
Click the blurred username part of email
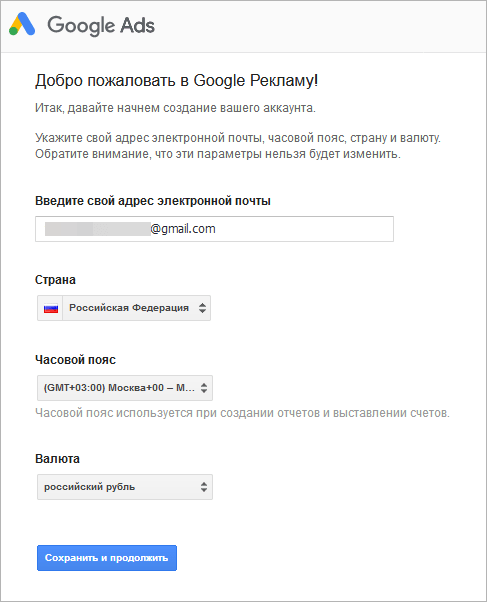coord(98,229)
